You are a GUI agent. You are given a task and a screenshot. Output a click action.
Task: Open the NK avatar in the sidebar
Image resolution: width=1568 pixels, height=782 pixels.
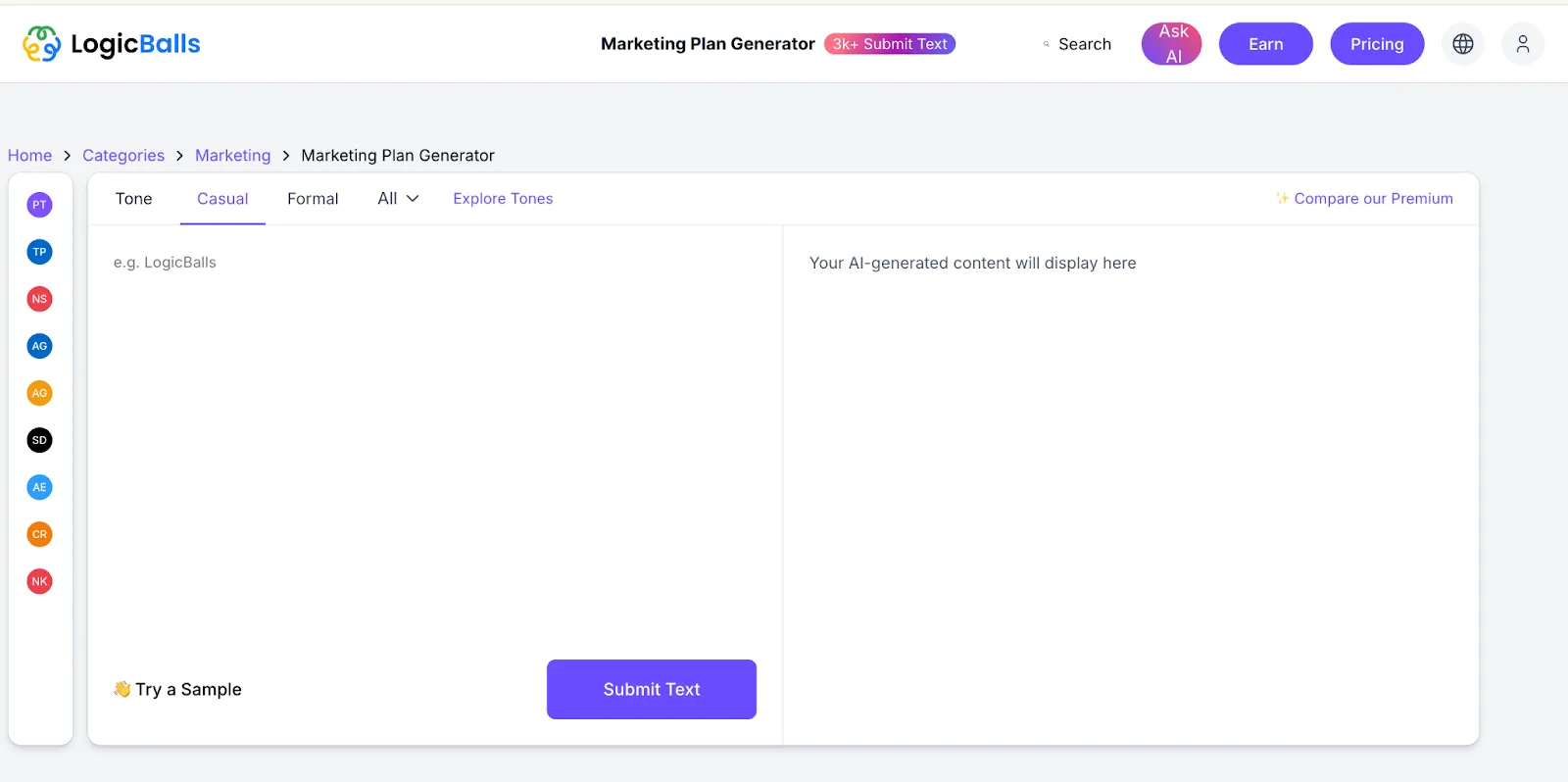(39, 581)
